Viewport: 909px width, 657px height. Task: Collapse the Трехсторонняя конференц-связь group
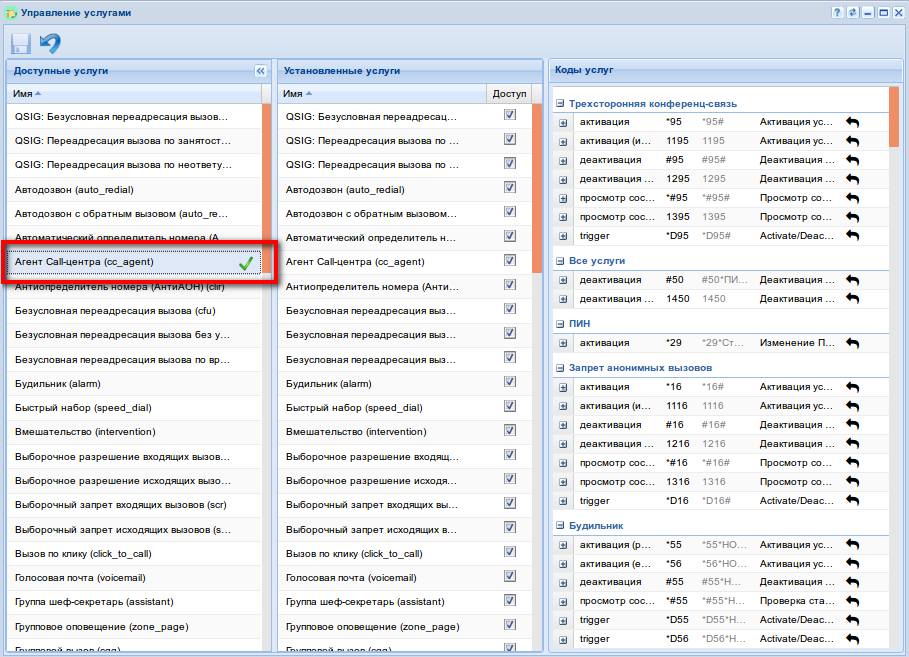click(560, 103)
